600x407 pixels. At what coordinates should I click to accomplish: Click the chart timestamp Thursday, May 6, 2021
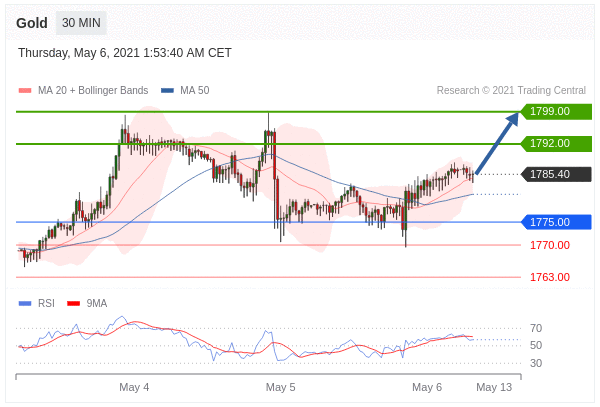click(x=125, y=53)
